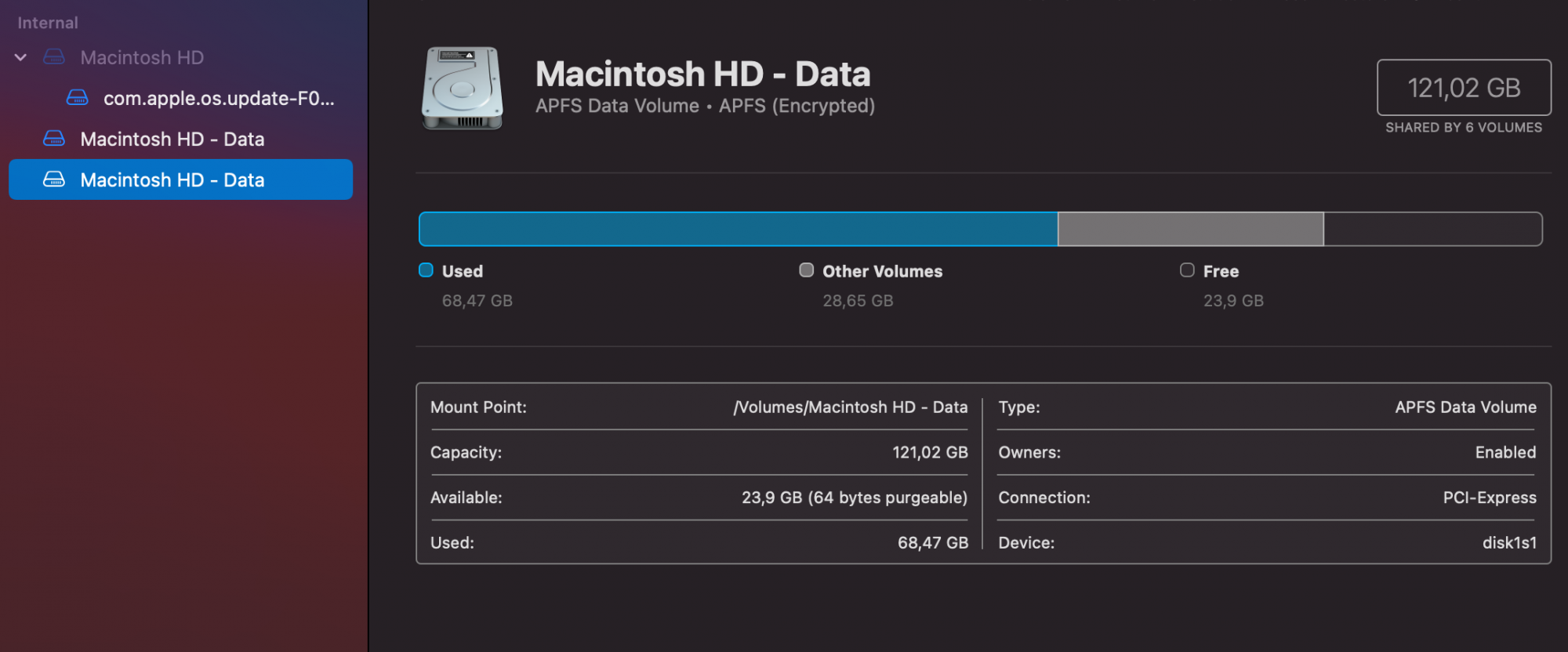Select the non-highlighted Macintosh HD - Data volume
1568x652 pixels.
click(172, 139)
